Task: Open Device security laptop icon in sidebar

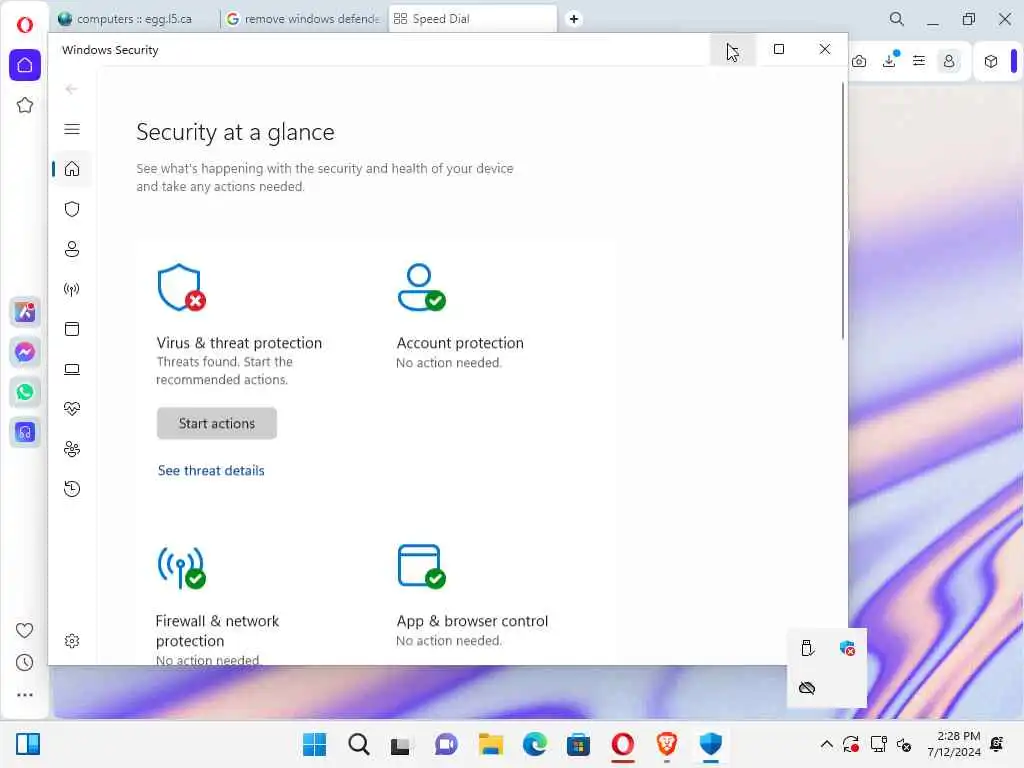Action: pos(72,370)
